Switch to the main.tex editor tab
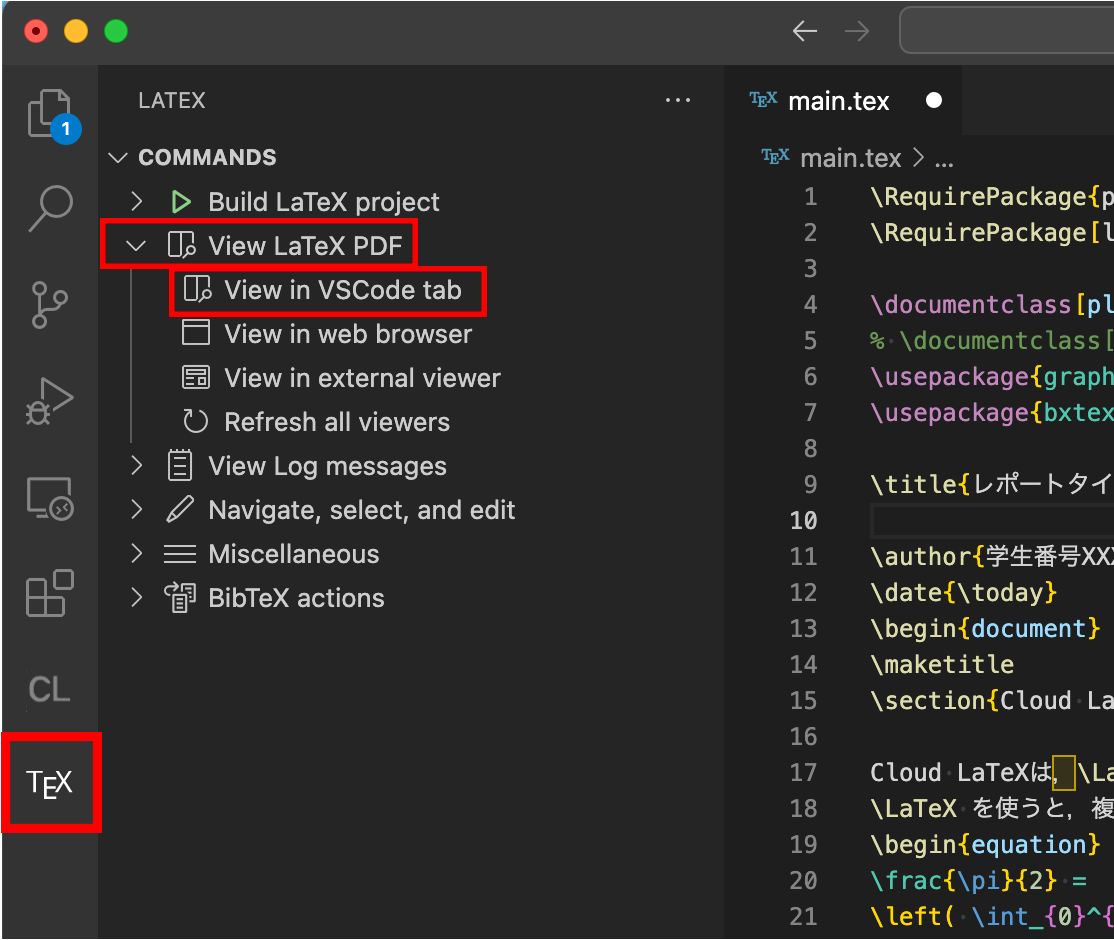This screenshot has height=940, width=1114. [838, 100]
